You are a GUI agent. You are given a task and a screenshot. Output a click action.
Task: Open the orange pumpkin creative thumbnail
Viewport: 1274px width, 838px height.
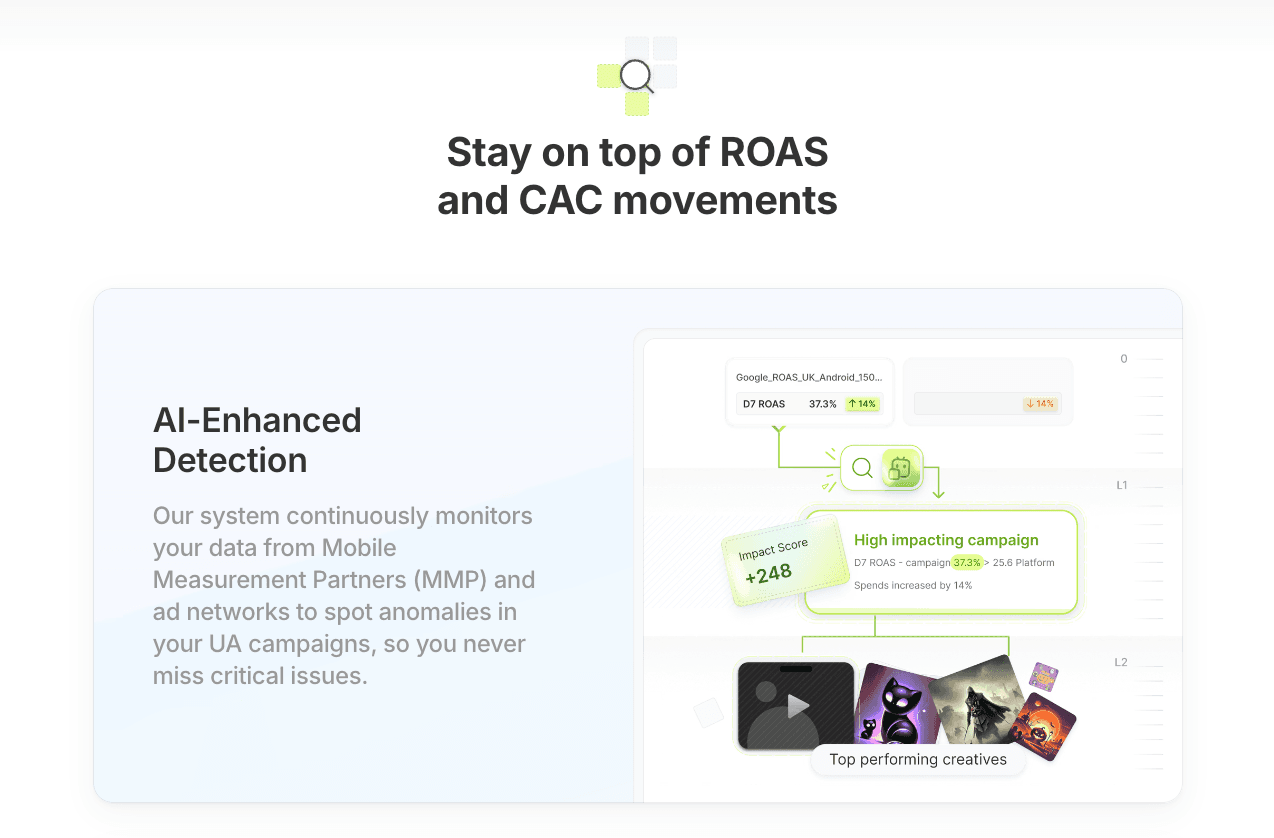[x=1043, y=727]
